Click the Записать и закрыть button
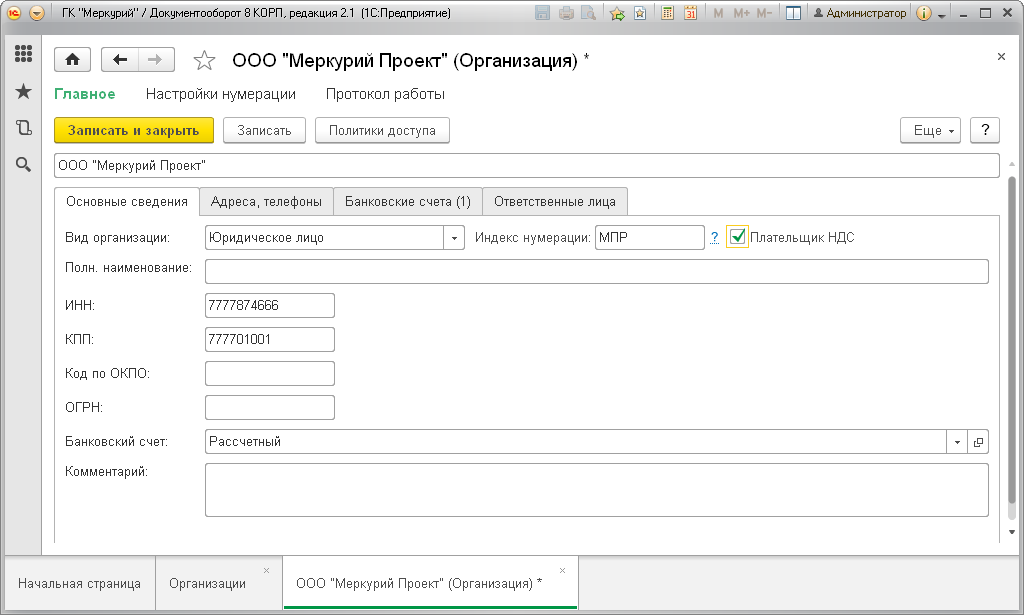The width and height of the screenshot is (1024, 615). pyautogui.click(x=134, y=131)
